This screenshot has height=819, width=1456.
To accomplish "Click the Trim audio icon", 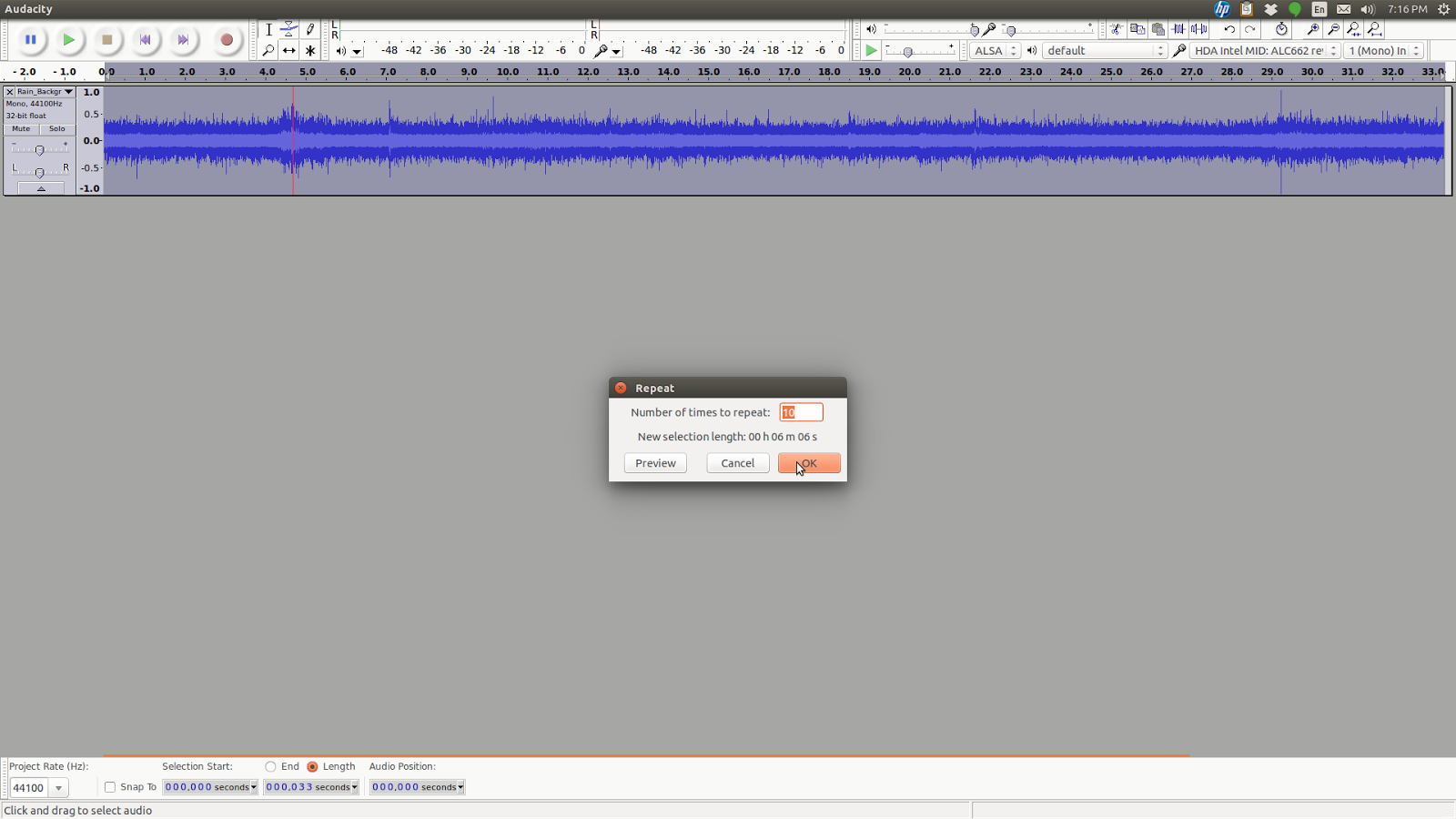I will coord(1178,29).
